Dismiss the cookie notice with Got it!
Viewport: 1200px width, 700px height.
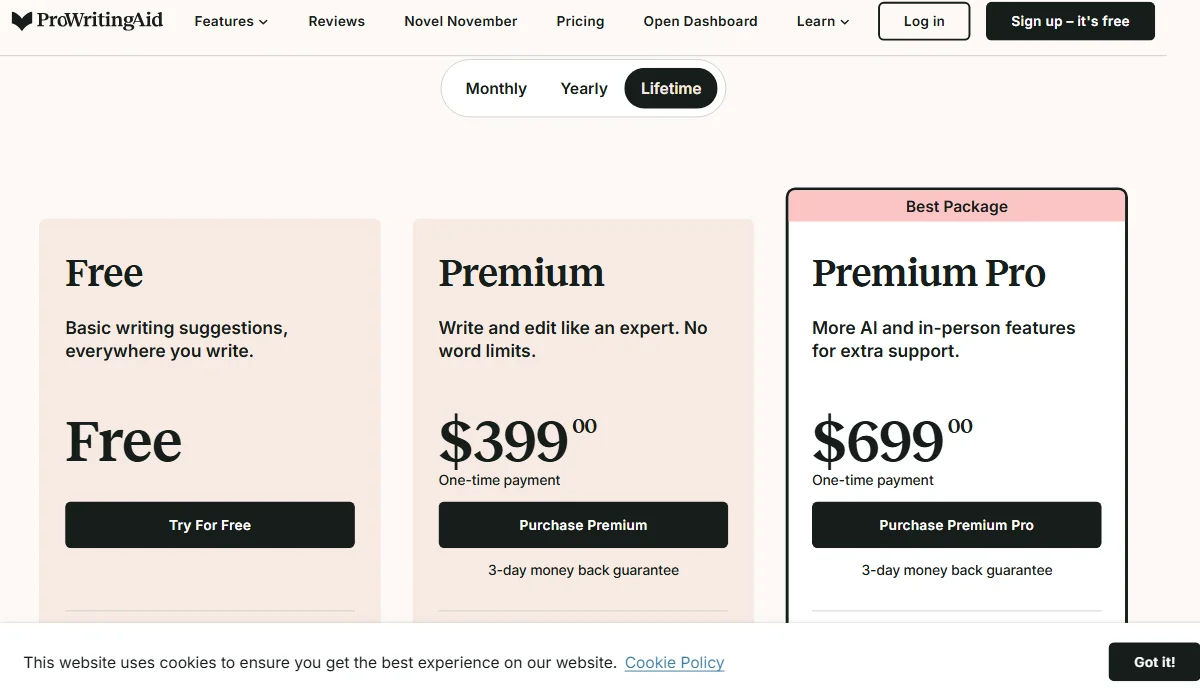tap(1154, 661)
